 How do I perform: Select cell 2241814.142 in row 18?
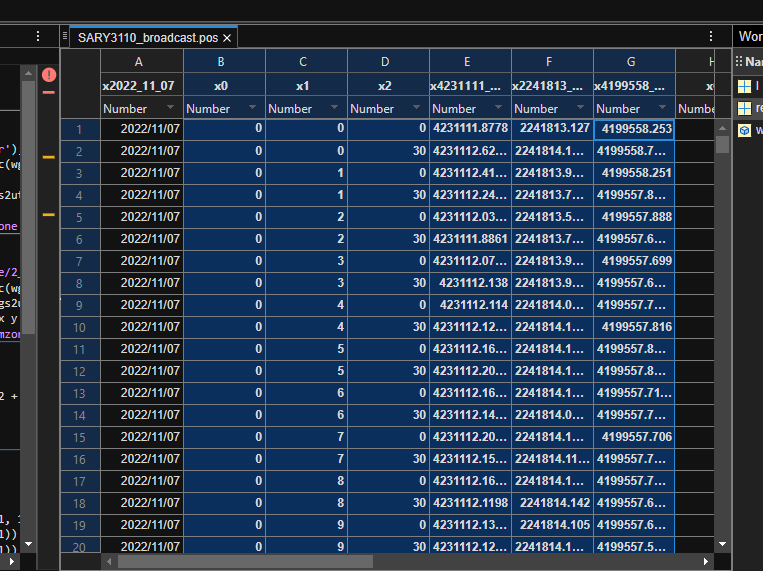(552, 503)
